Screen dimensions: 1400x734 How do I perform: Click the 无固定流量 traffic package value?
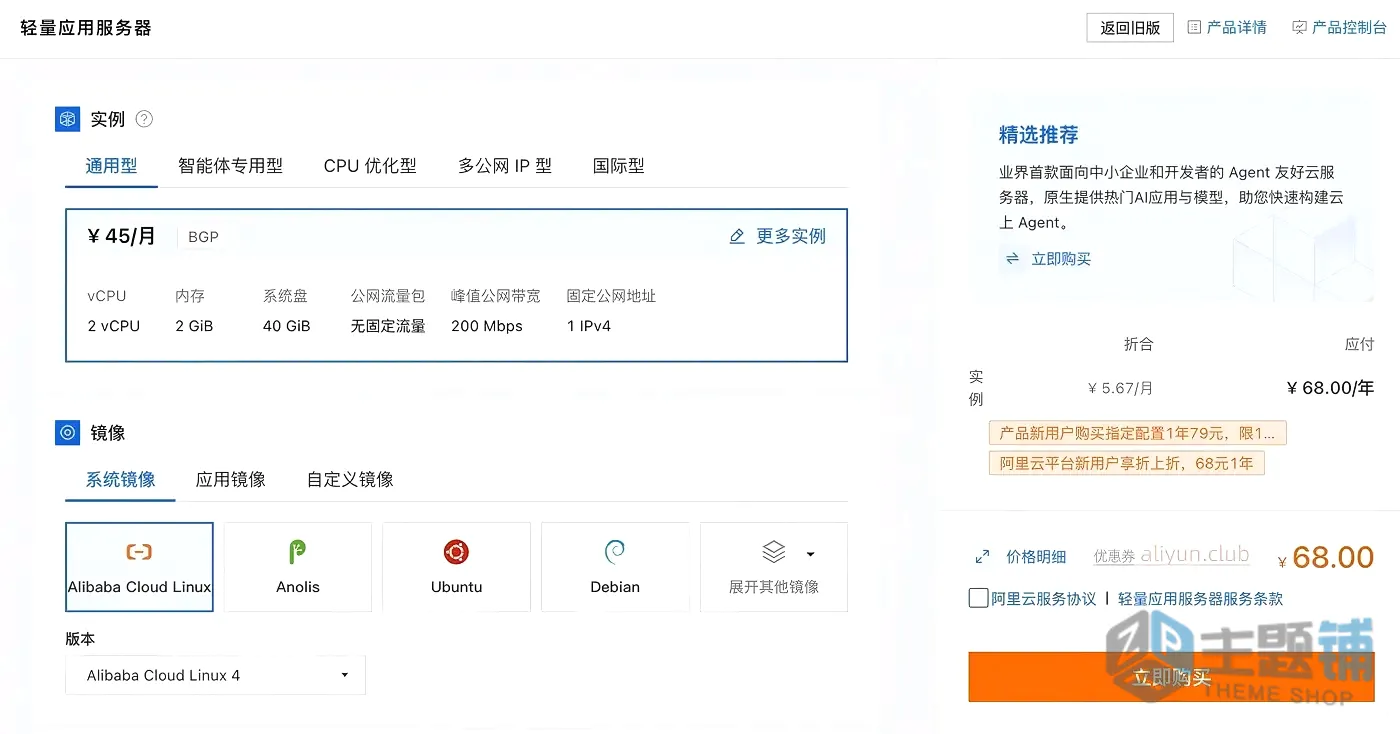coord(388,326)
